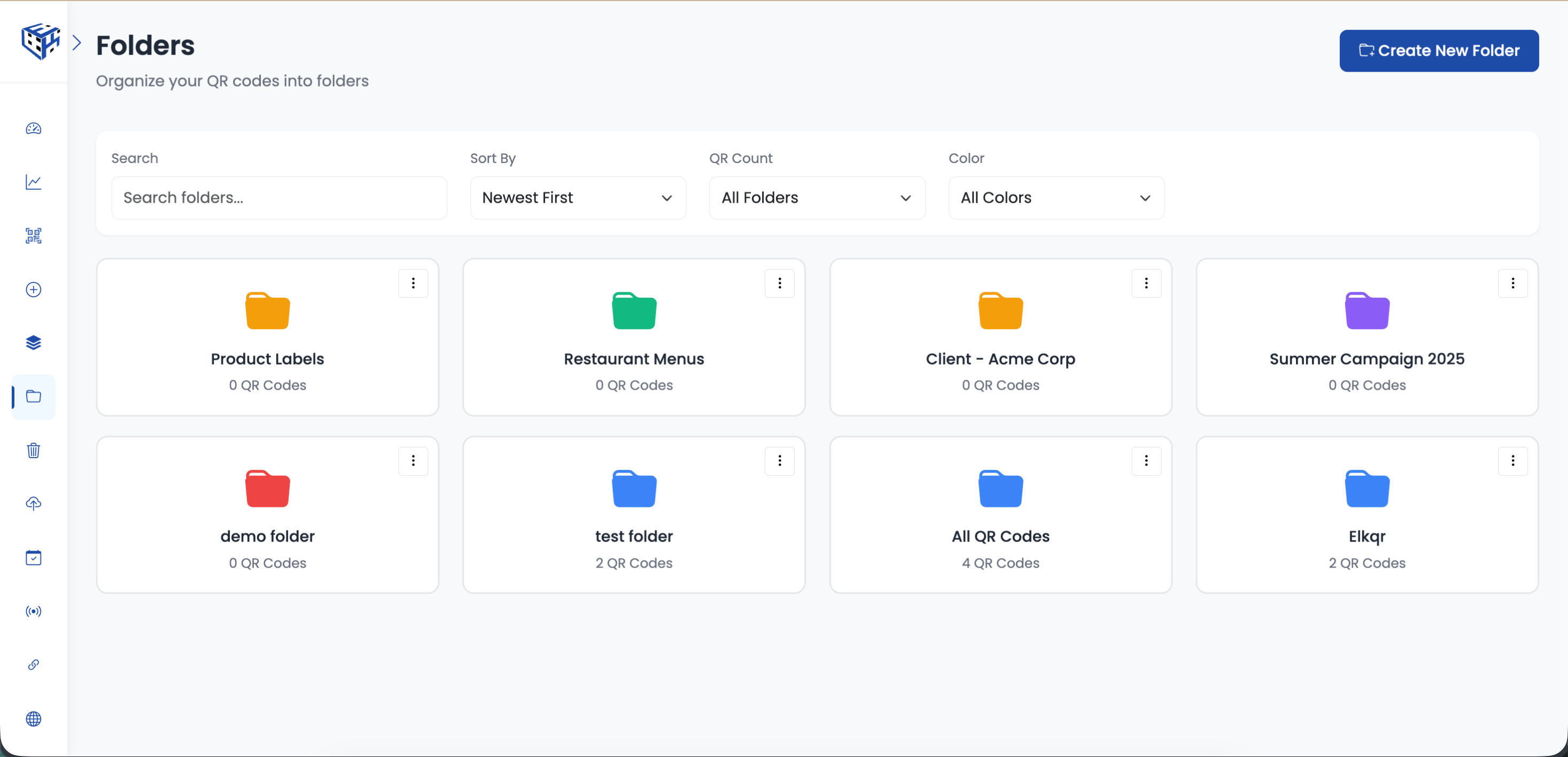Open options menu for Elkqr folder
The image size is (1568, 757).
(x=1513, y=461)
